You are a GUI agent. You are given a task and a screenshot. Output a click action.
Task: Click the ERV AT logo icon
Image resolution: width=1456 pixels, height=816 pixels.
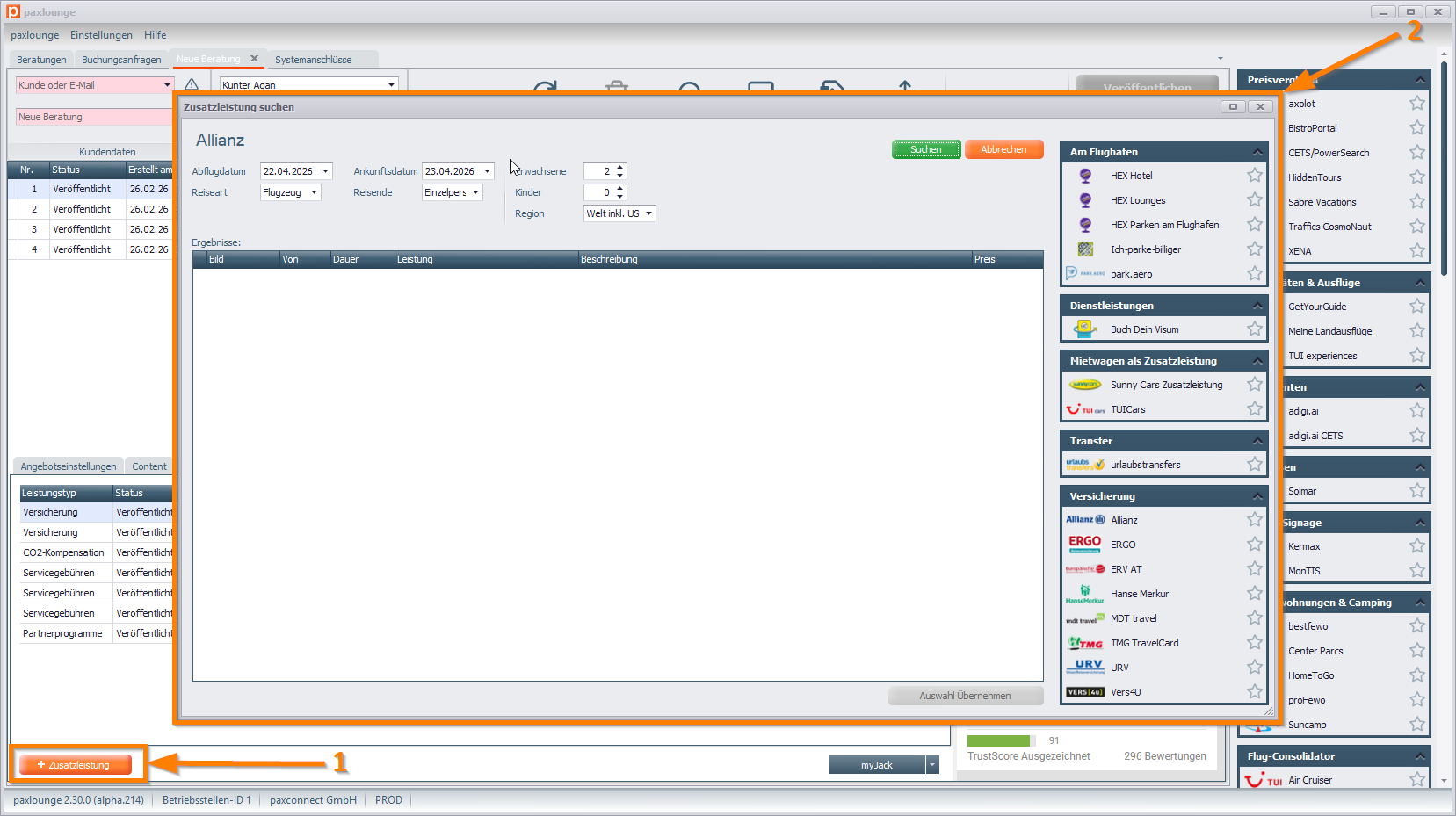(1085, 569)
